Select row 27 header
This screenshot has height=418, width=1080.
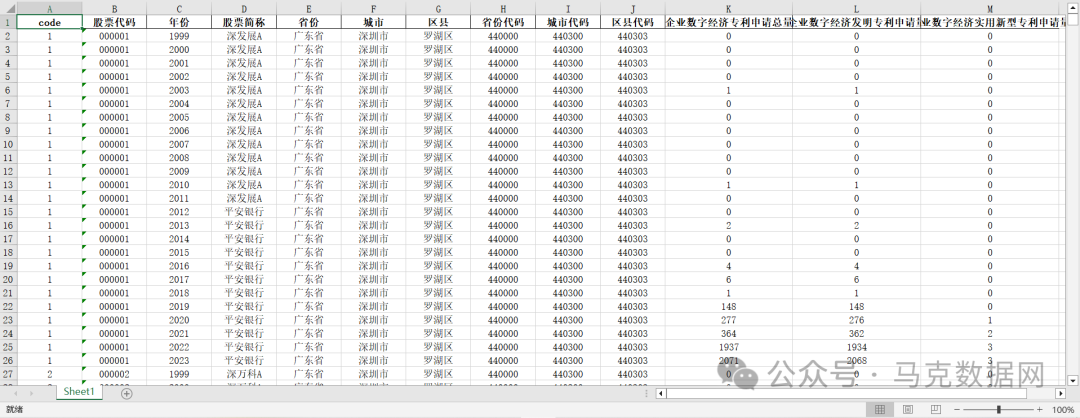coord(8,374)
